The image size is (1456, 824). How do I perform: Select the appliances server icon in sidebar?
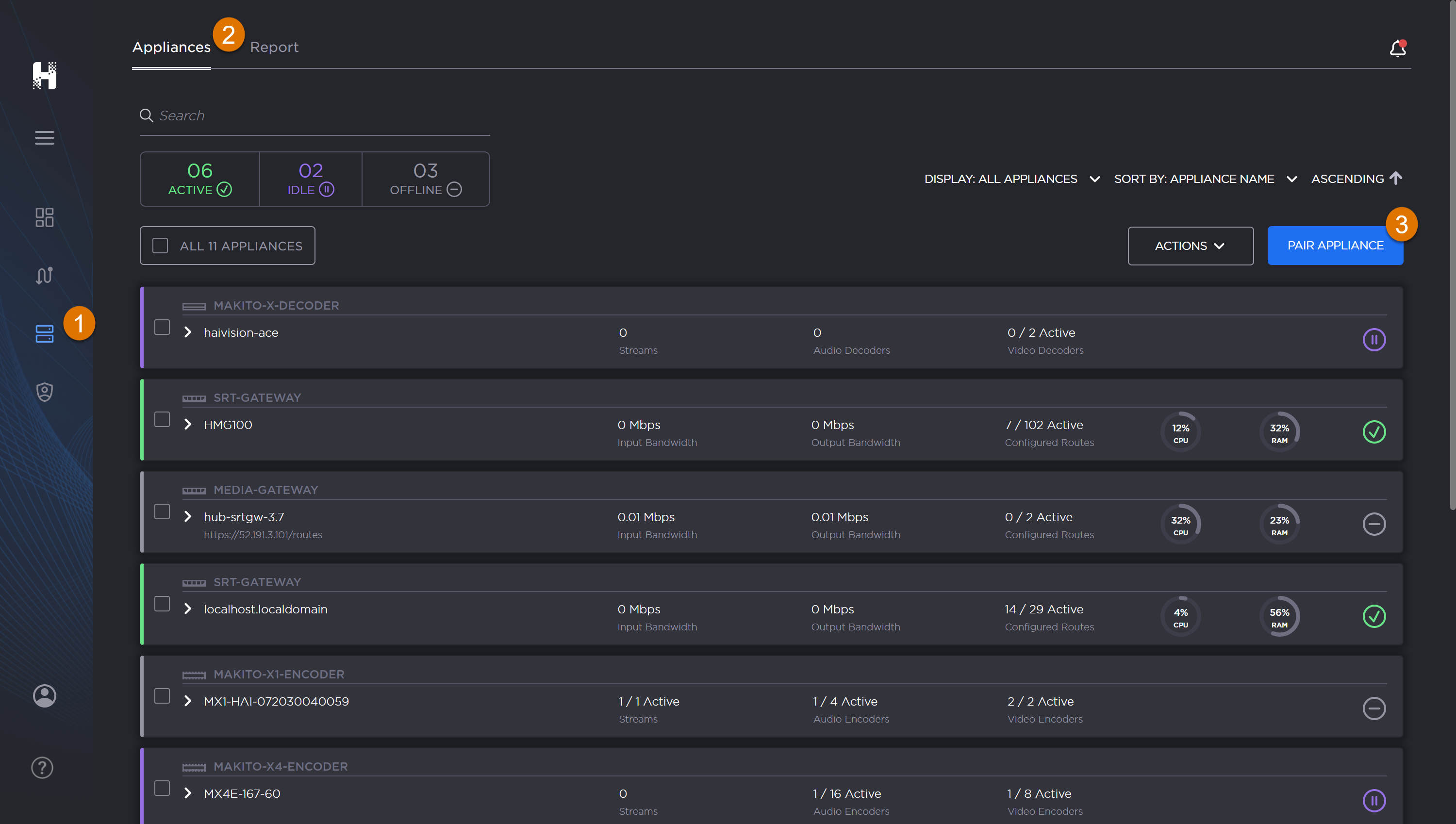[x=44, y=334]
